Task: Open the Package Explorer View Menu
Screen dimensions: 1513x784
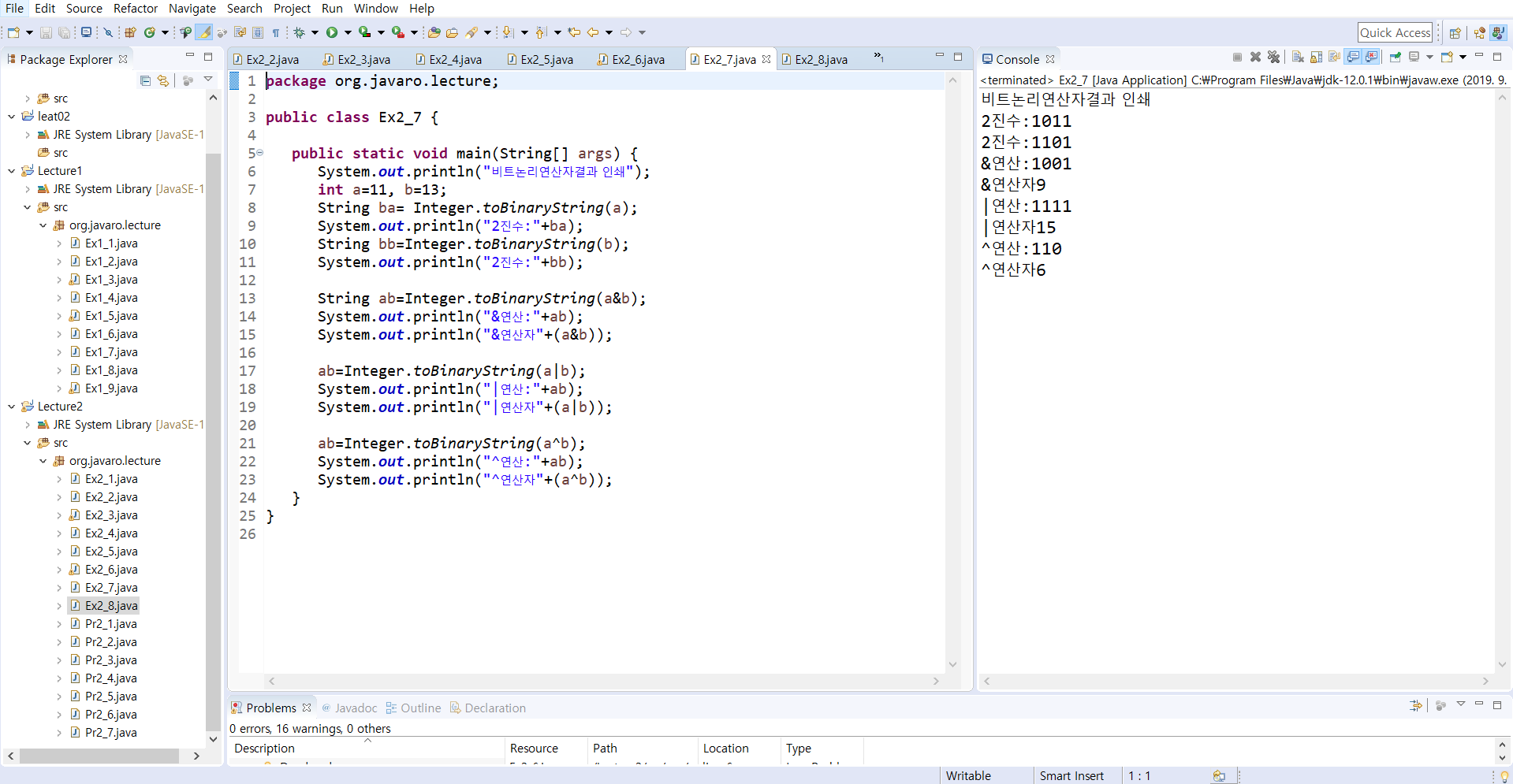Action: [208, 80]
